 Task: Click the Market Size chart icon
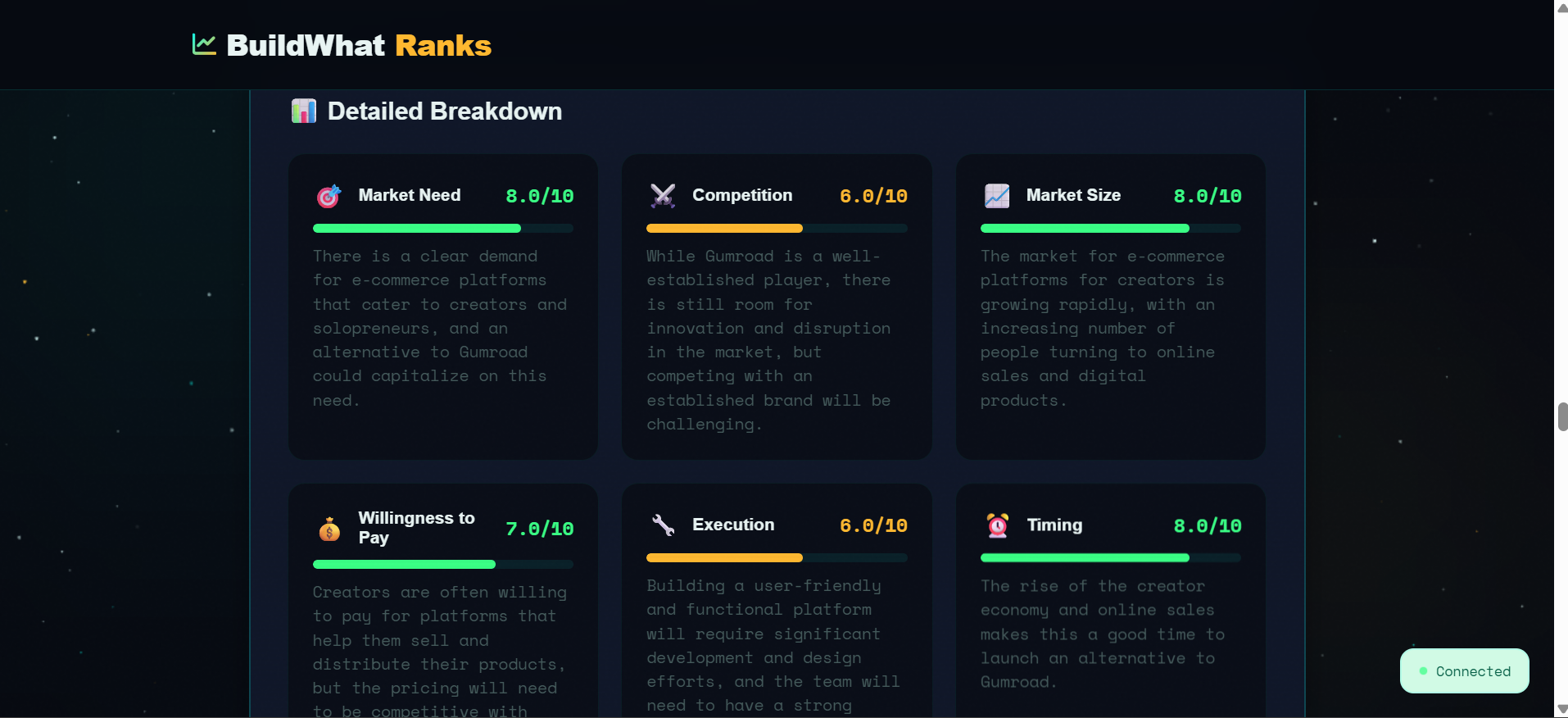coord(997,196)
